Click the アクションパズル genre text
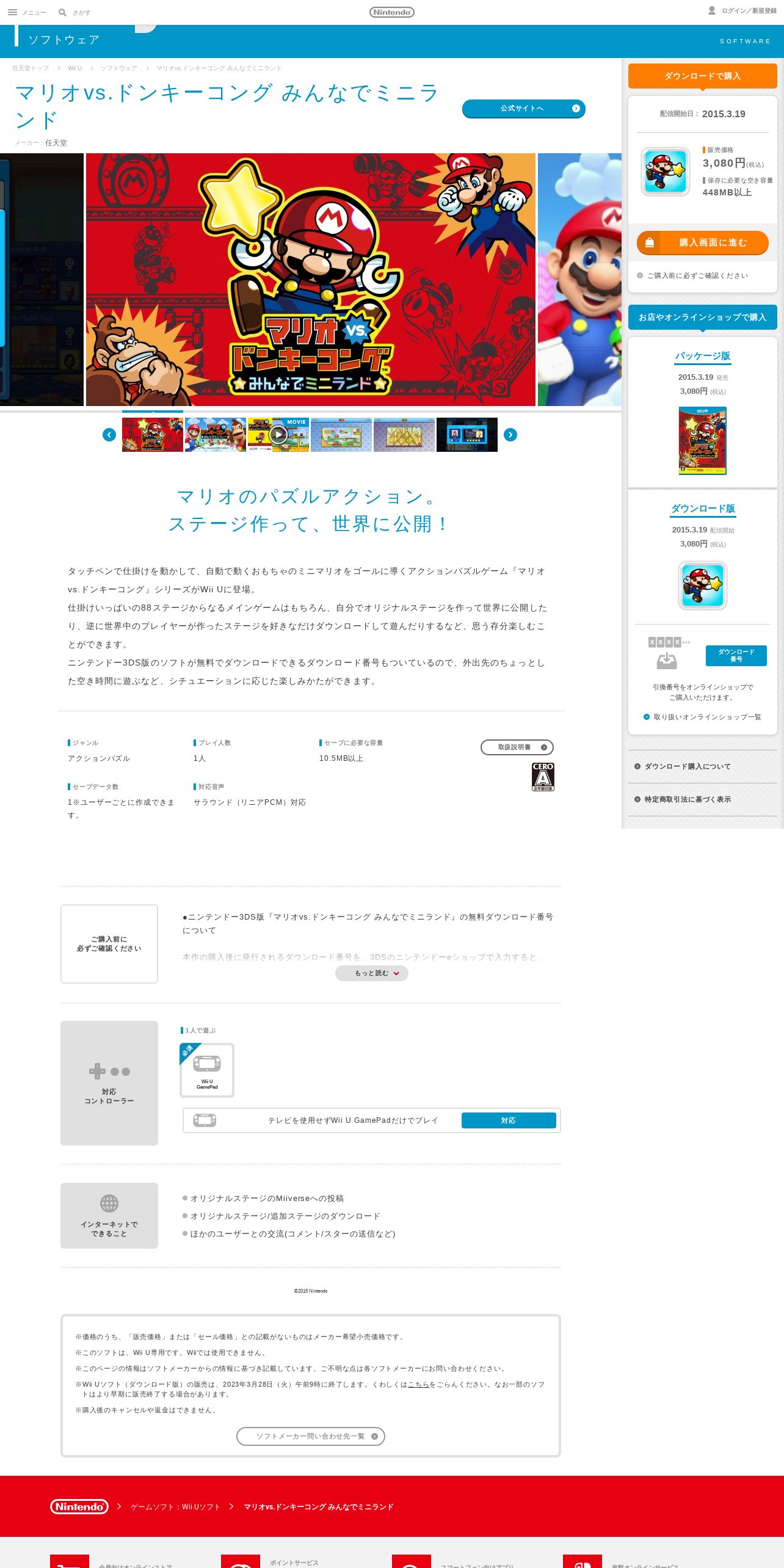This screenshot has height=1568, width=784. [x=99, y=758]
